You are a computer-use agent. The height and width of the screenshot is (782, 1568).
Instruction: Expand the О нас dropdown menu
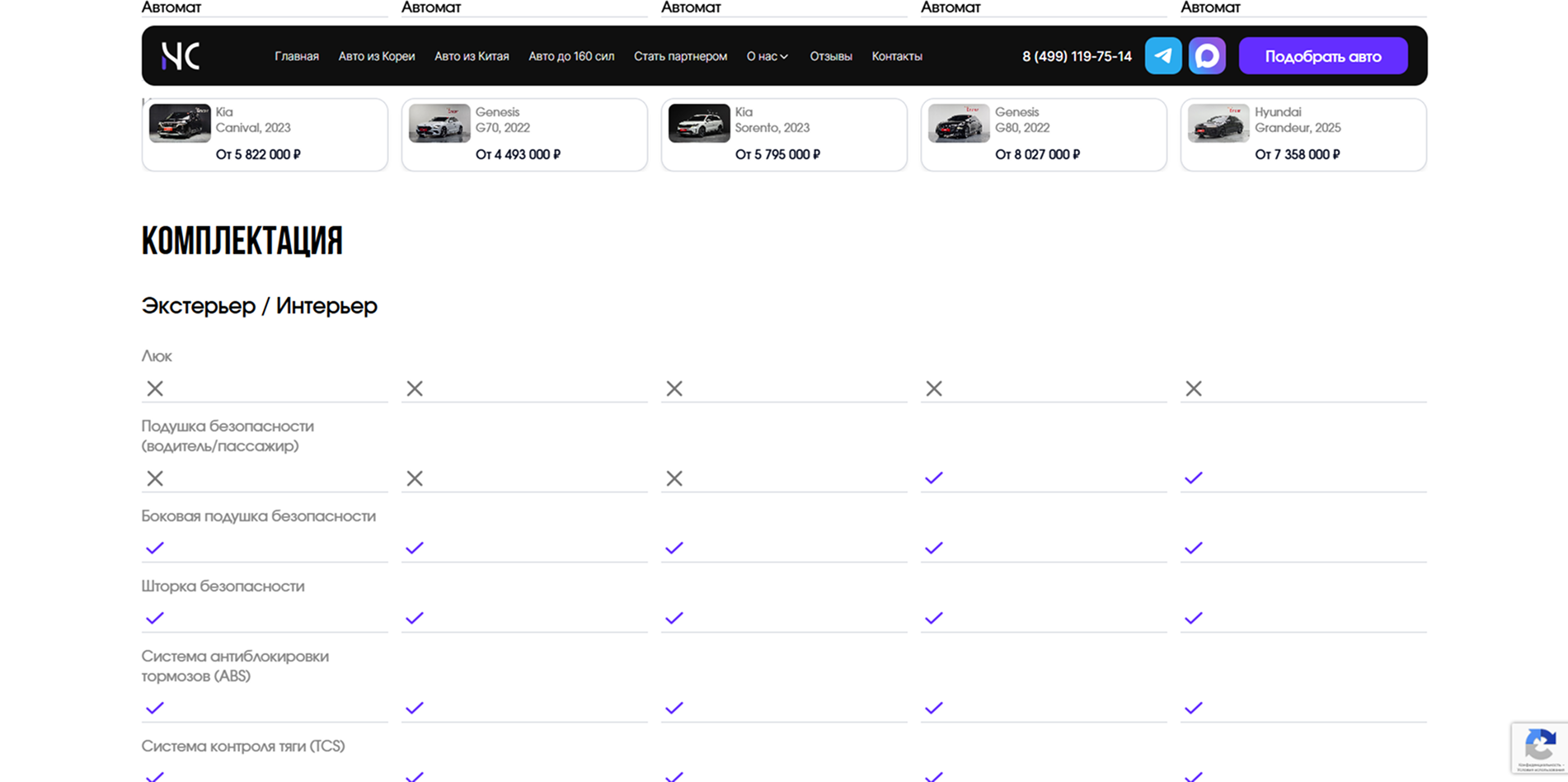(767, 56)
